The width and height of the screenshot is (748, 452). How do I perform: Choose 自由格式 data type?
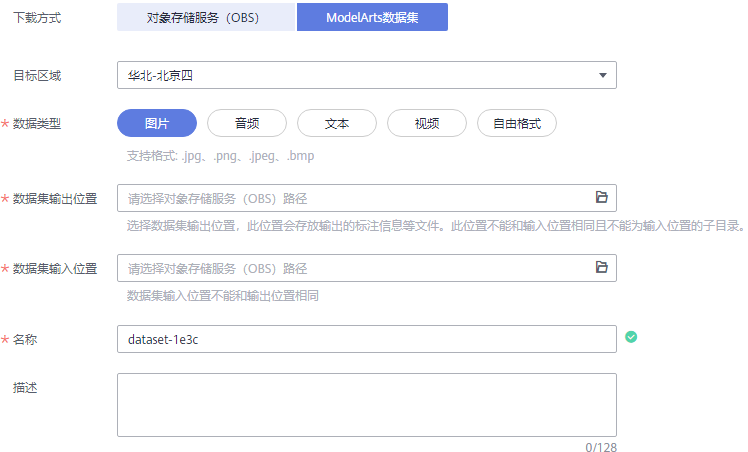pos(517,123)
